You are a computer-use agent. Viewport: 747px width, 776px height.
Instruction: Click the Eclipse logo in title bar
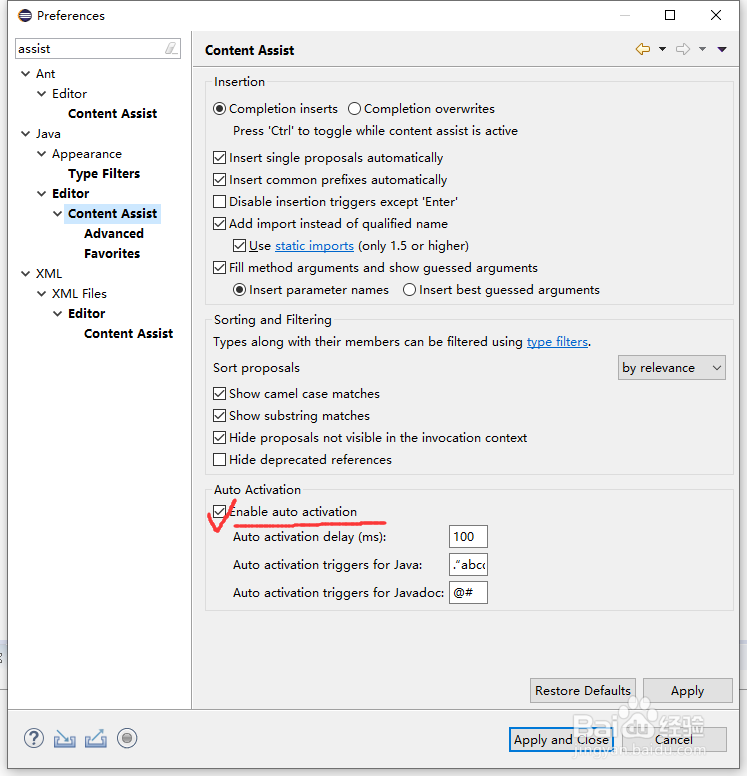tap(22, 15)
